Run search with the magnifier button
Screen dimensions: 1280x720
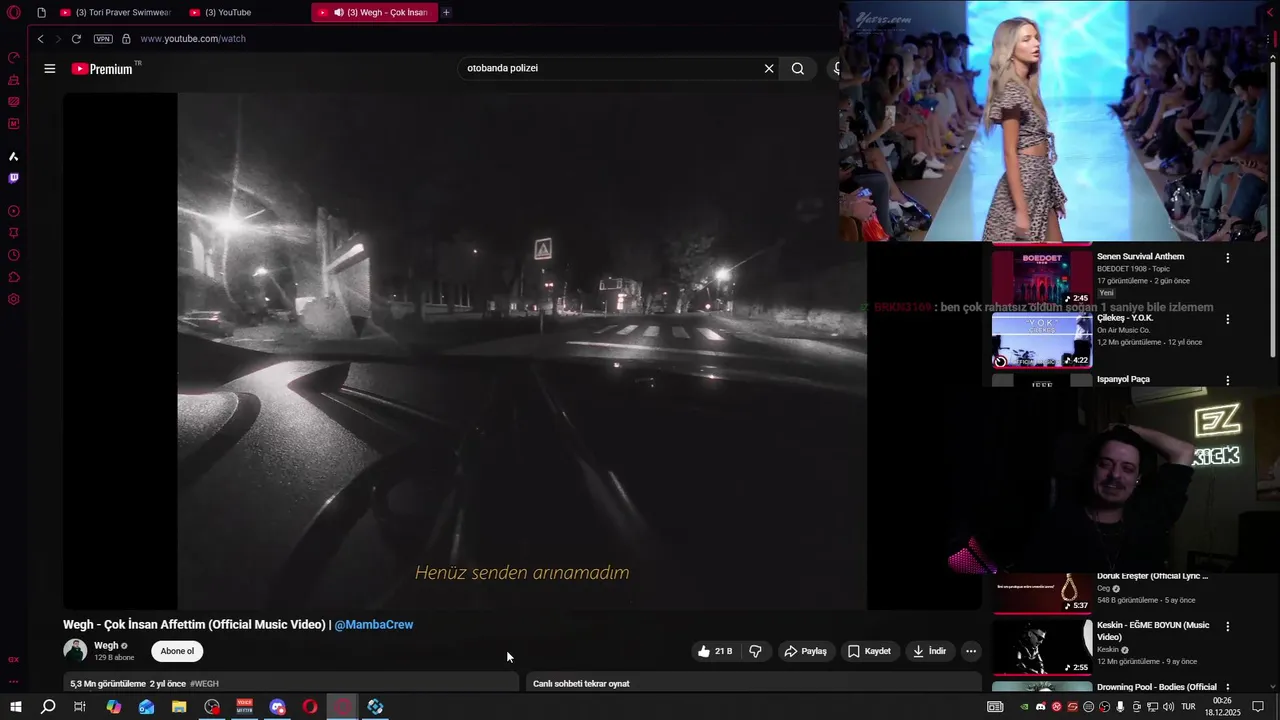point(798,69)
